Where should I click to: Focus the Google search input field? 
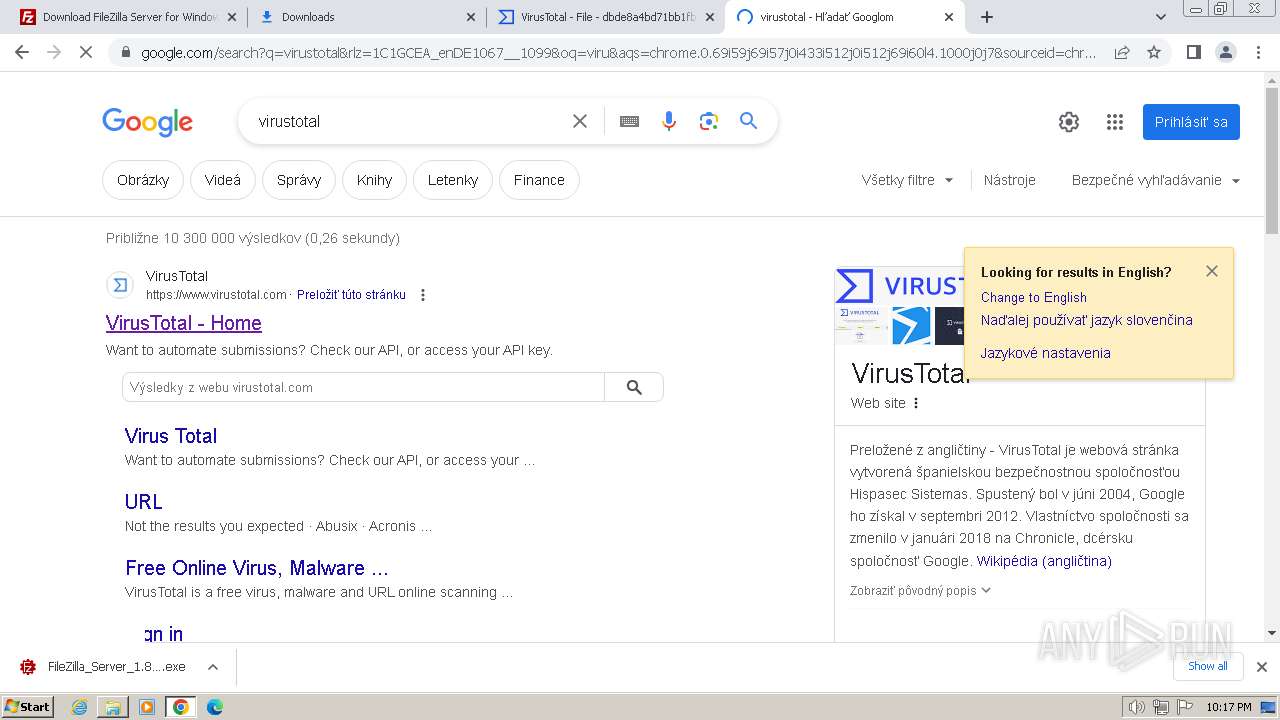[x=408, y=121]
